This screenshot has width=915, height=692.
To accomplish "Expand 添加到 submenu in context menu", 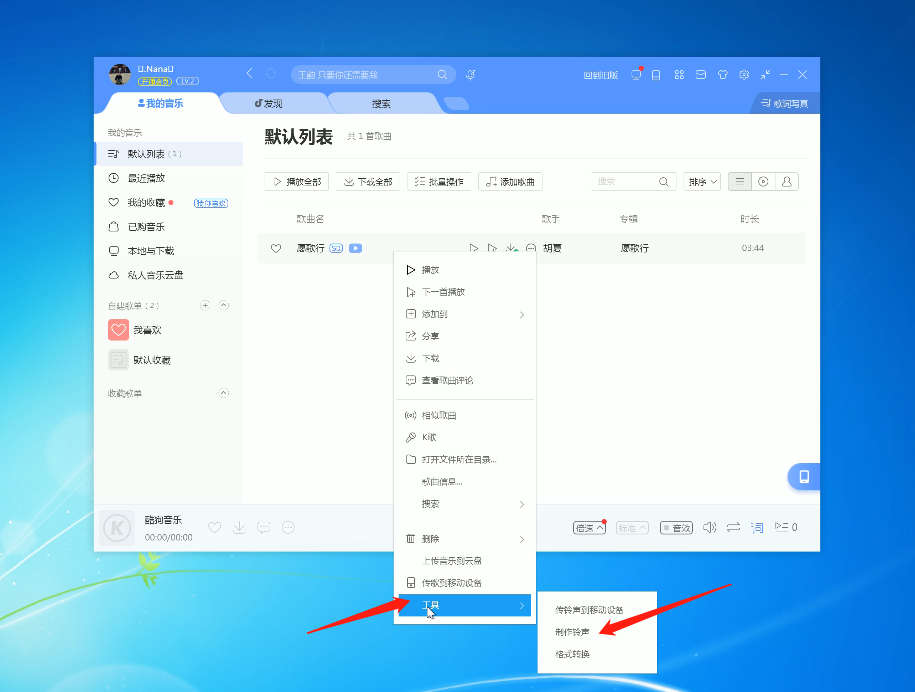I will pos(465,314).
